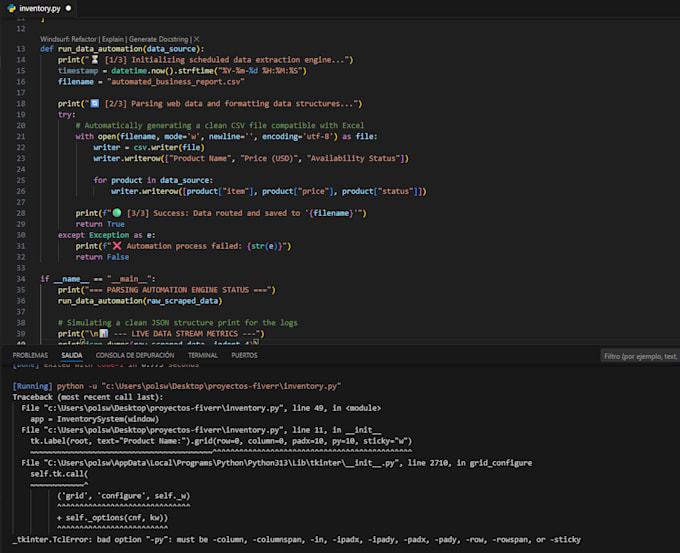Click the [Running] python command output line

tap(177, 386)
